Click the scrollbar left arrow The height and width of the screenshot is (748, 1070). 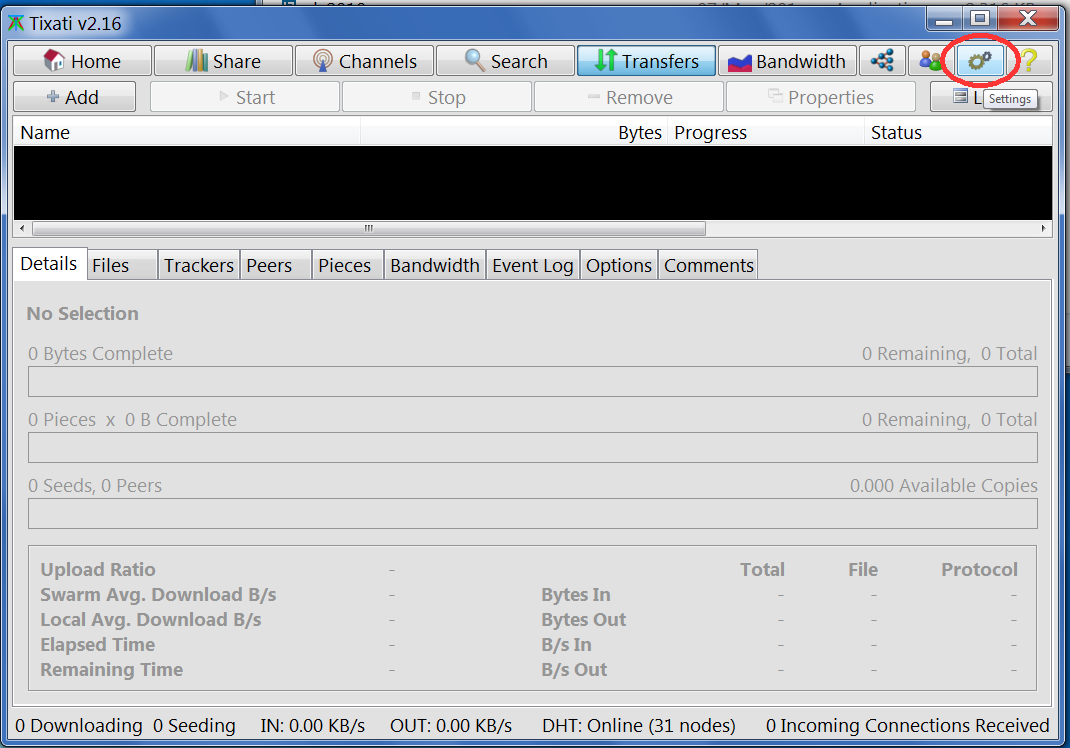[22, 228]
